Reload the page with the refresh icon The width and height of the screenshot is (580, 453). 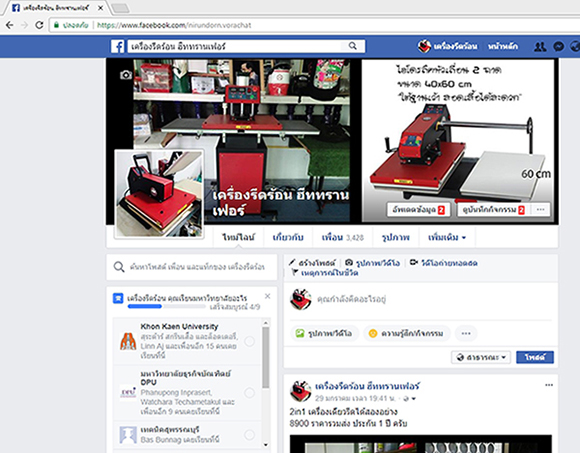(x=39, y=25)
